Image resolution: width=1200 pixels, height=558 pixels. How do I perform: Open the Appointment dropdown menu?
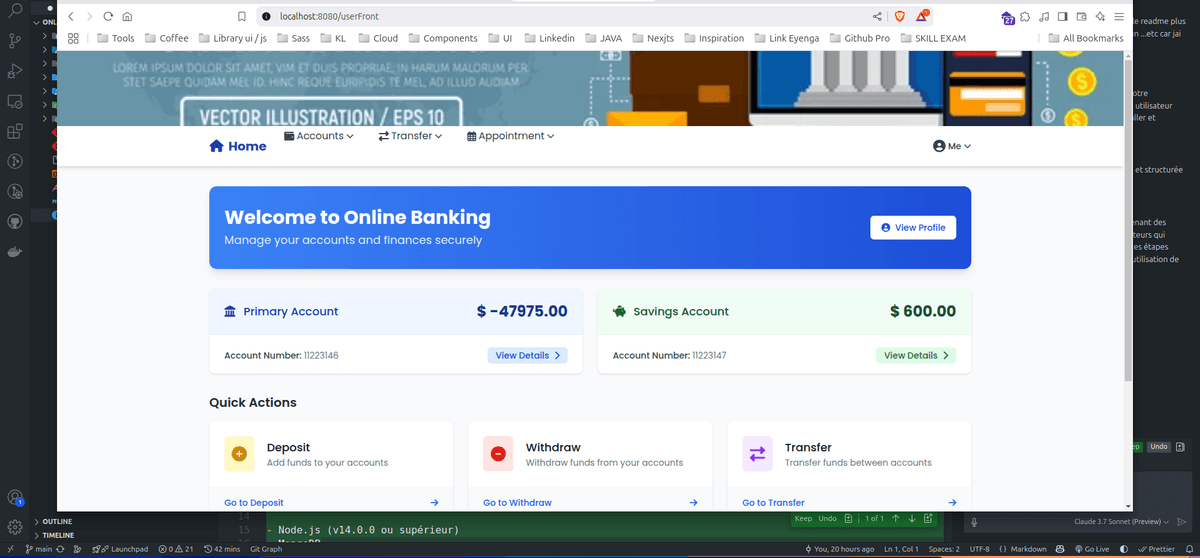coord(510,136)
